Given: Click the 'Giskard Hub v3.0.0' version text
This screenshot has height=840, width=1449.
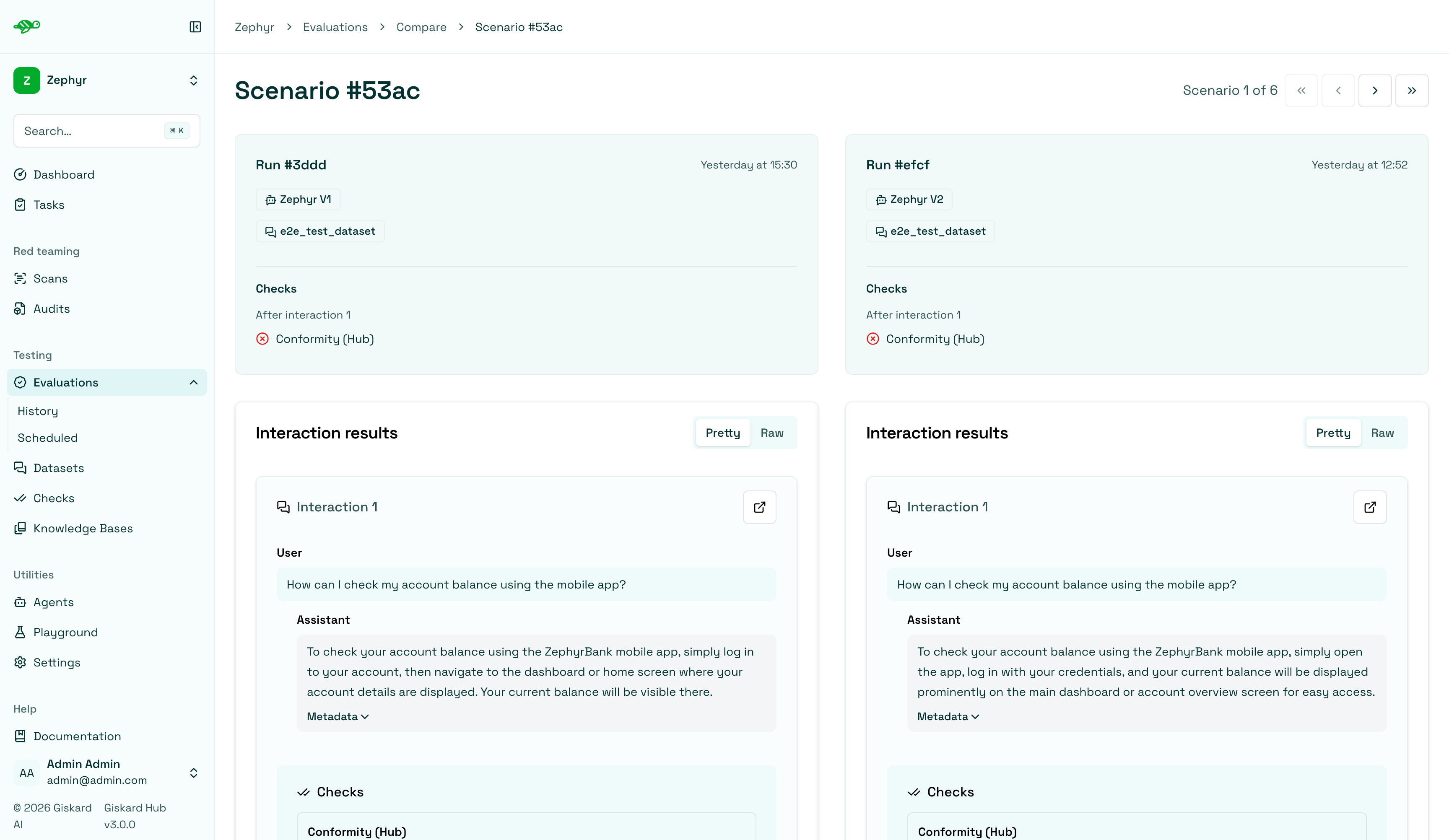Looking at the screenshot, I should pyautogui.click(x=135, y=816).
